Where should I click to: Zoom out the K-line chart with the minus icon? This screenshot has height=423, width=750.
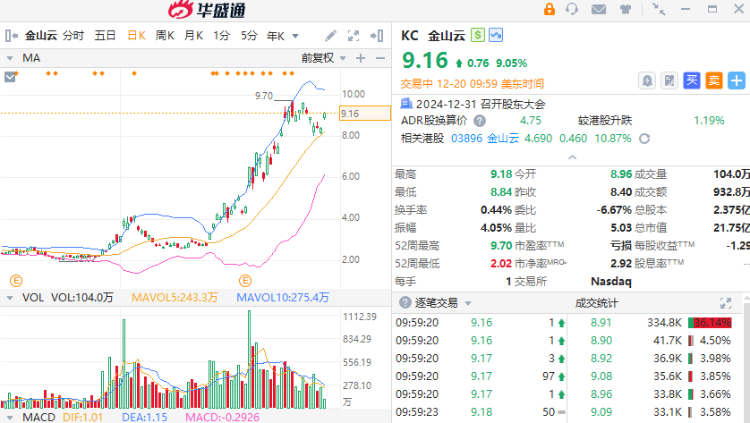click(x=380, y=58)
